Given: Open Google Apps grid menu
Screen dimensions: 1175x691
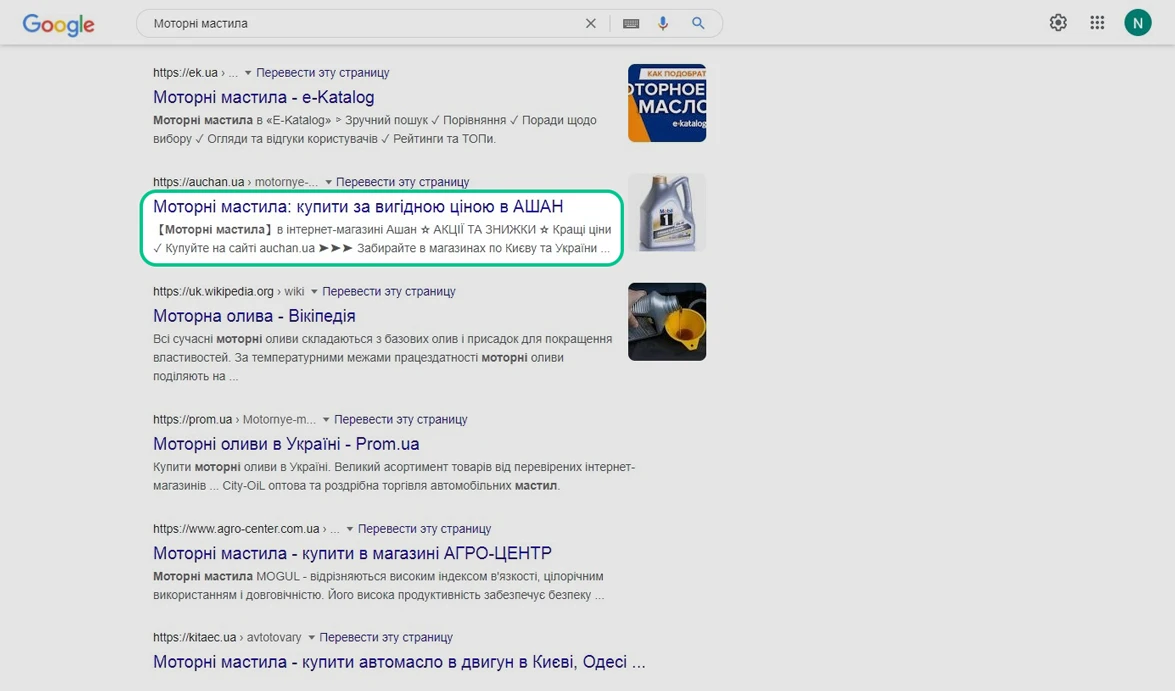Looking at the screenshot, I should click(x=1097, y=21).
